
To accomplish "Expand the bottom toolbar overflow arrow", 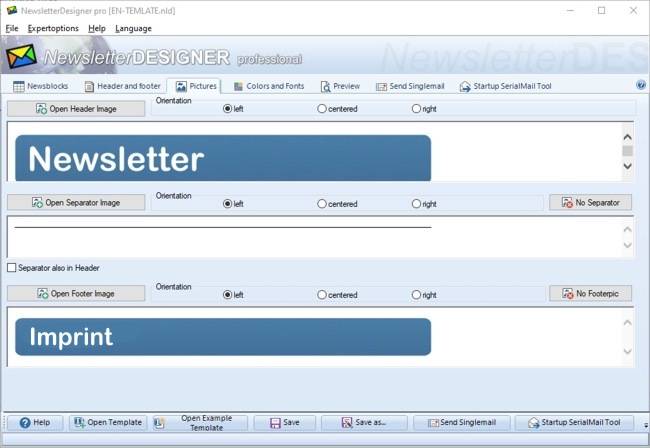I will coord(645,425).
